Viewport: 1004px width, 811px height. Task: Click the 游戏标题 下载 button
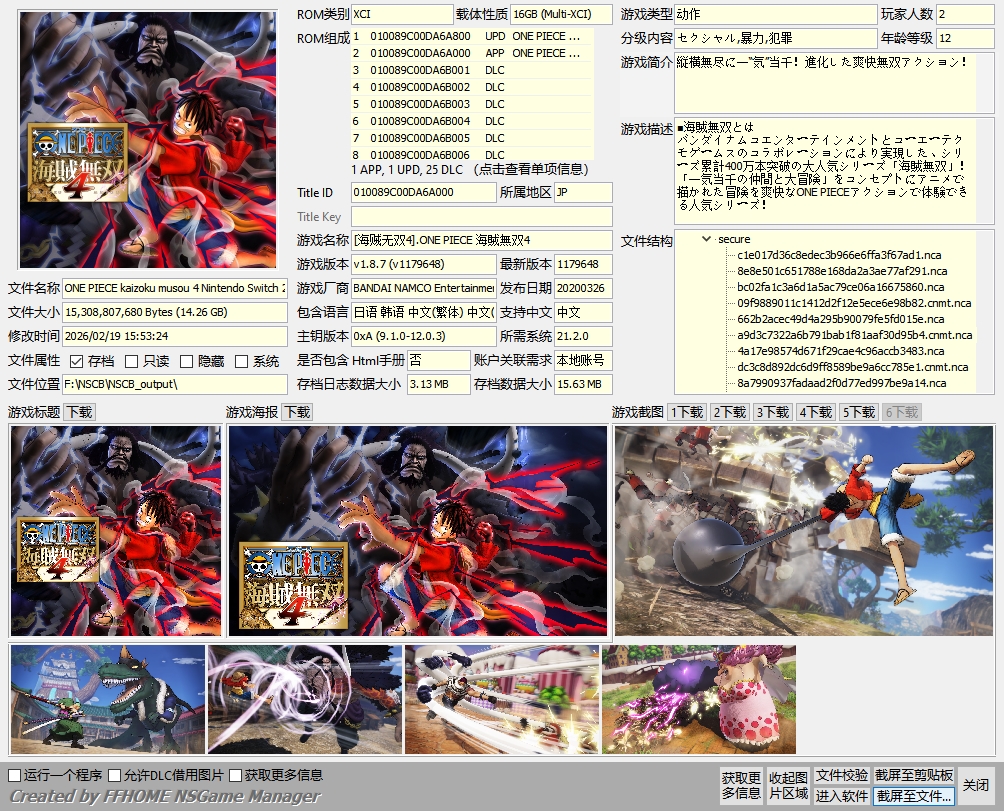pos(79,412)
